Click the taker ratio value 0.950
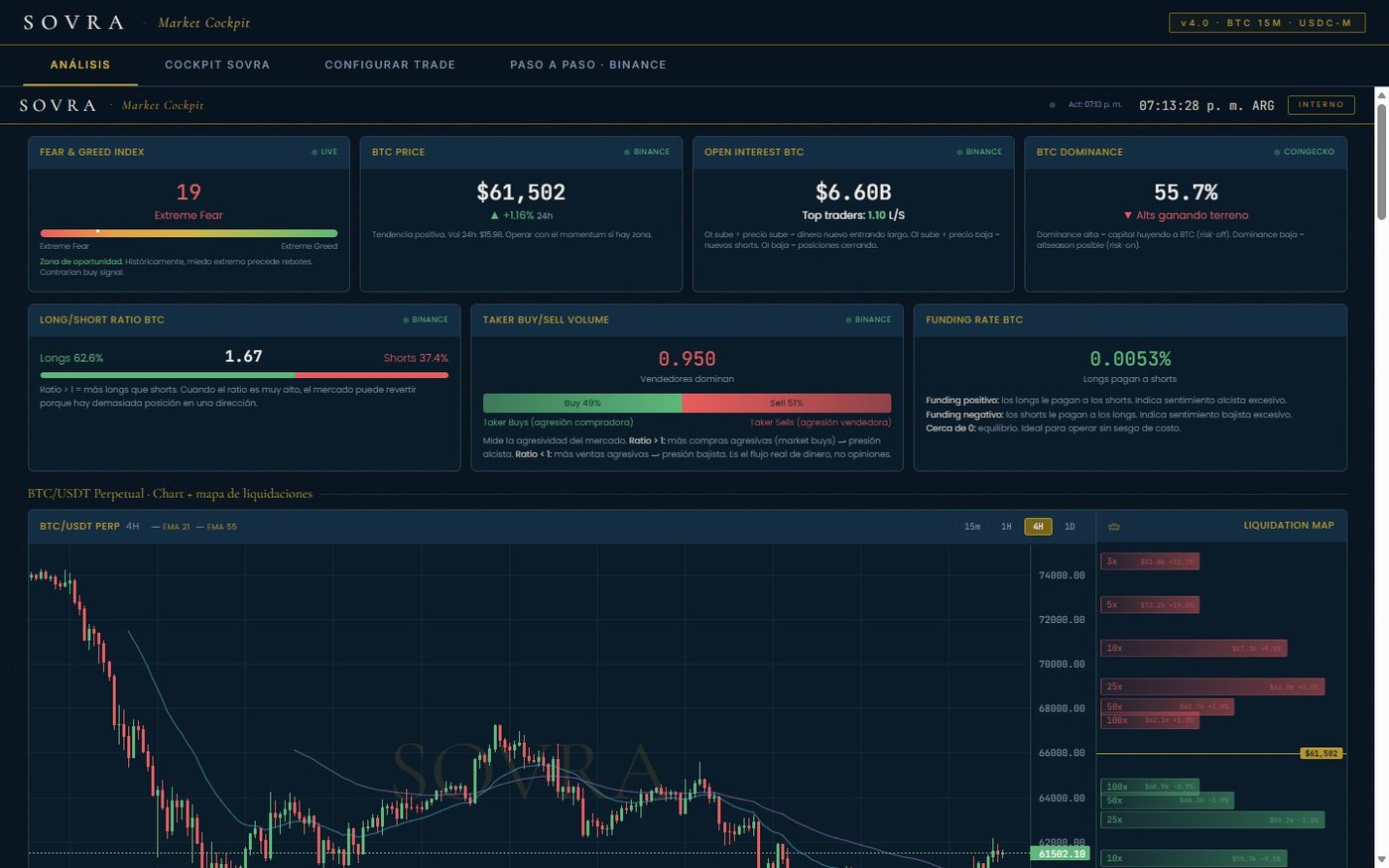Image resolution: width=1389 pixels, height=868 pixels. click(x=687, y=359)
